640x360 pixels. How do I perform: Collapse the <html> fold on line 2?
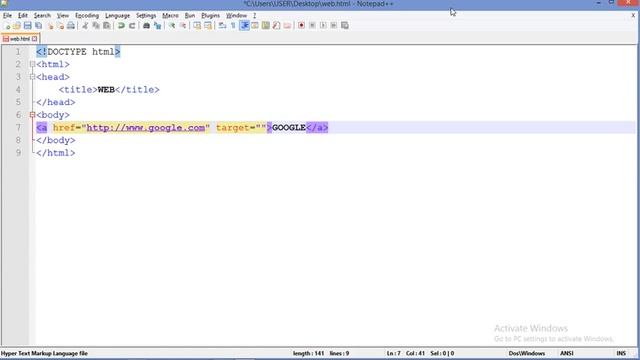(32, 64)
